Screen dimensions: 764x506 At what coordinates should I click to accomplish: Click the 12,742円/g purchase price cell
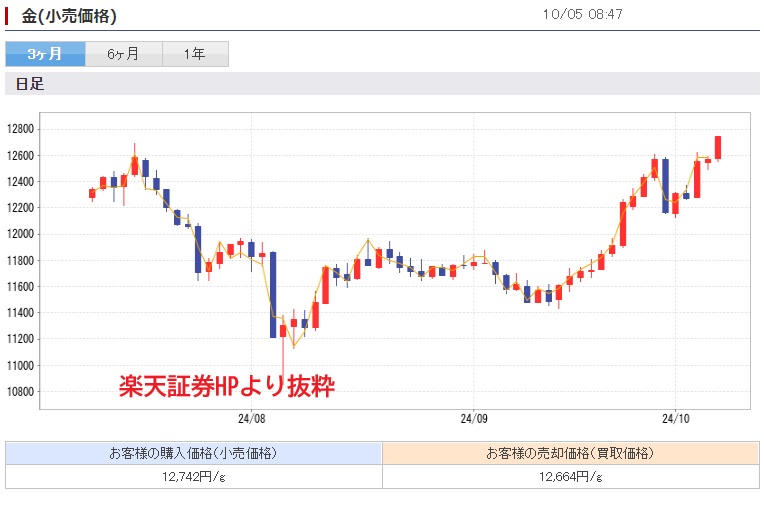tap(193, 476)
